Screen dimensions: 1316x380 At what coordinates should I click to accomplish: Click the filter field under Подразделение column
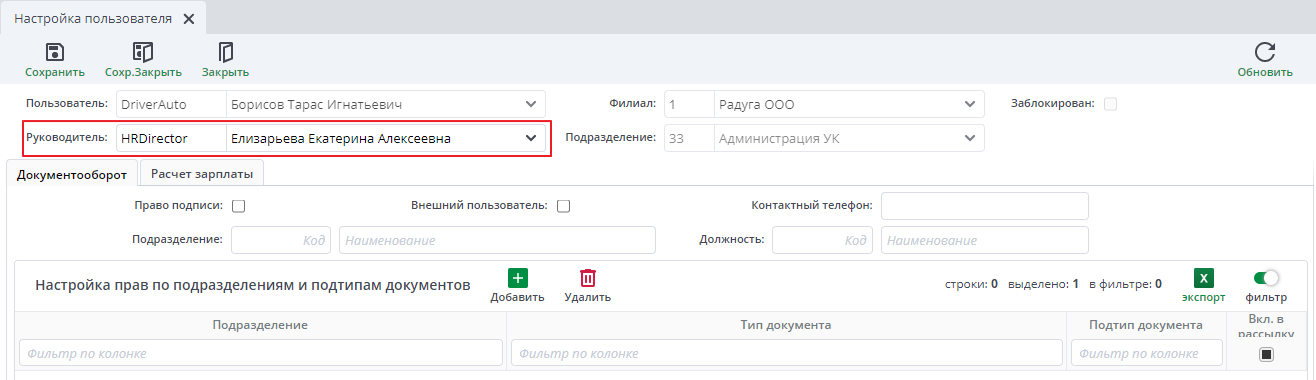(x=260, y=353)
